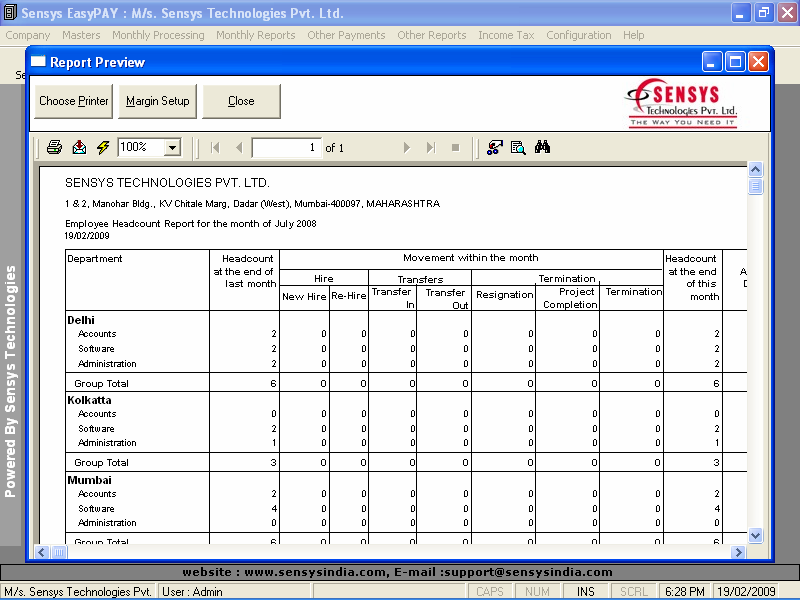Click the Choose Printer button
The image size is (800, 600).
pos(73,101)
